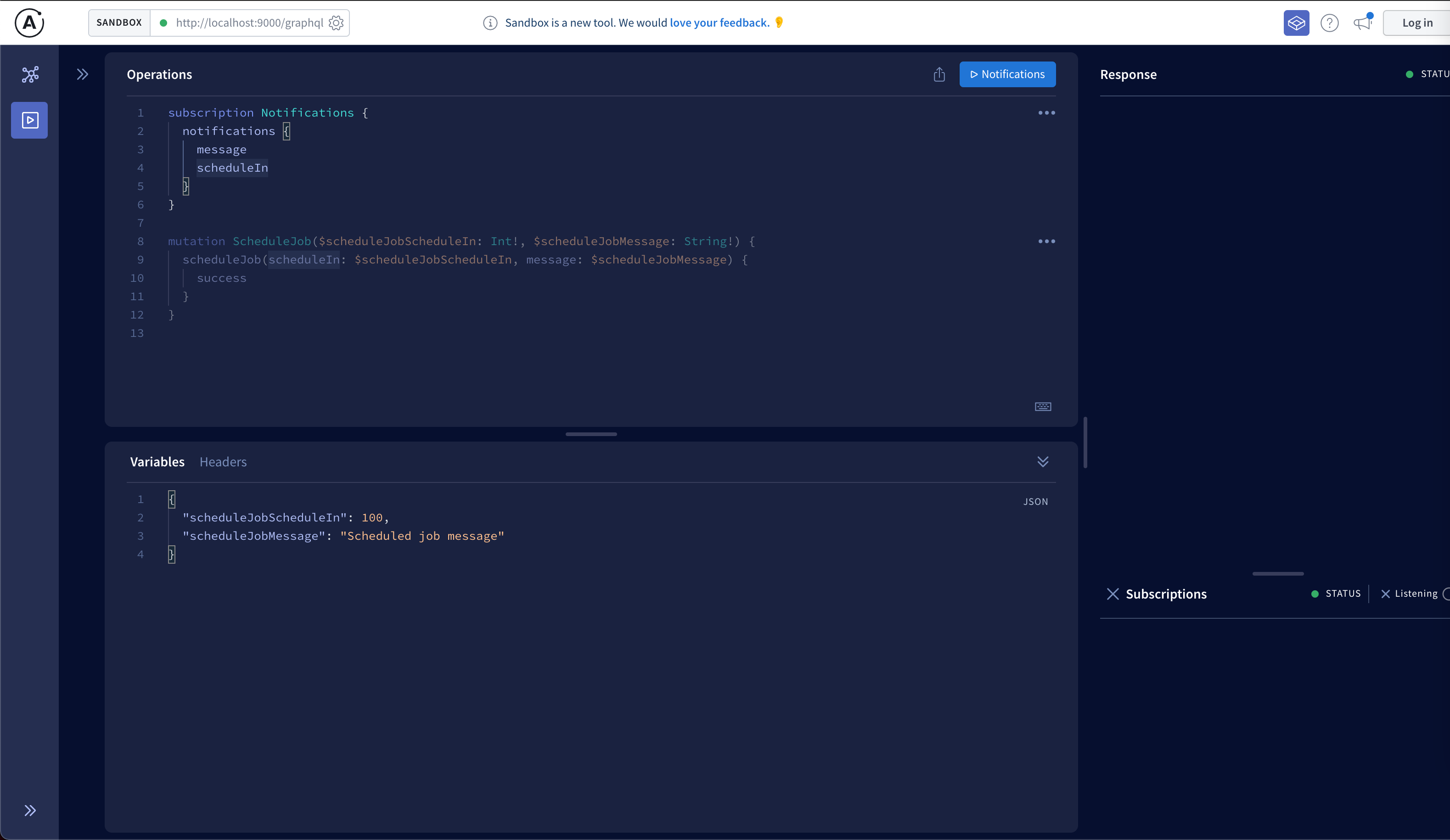Click the divider handle between editor and variables
The image size is (1450, 840).
click(x=591, y=434)
